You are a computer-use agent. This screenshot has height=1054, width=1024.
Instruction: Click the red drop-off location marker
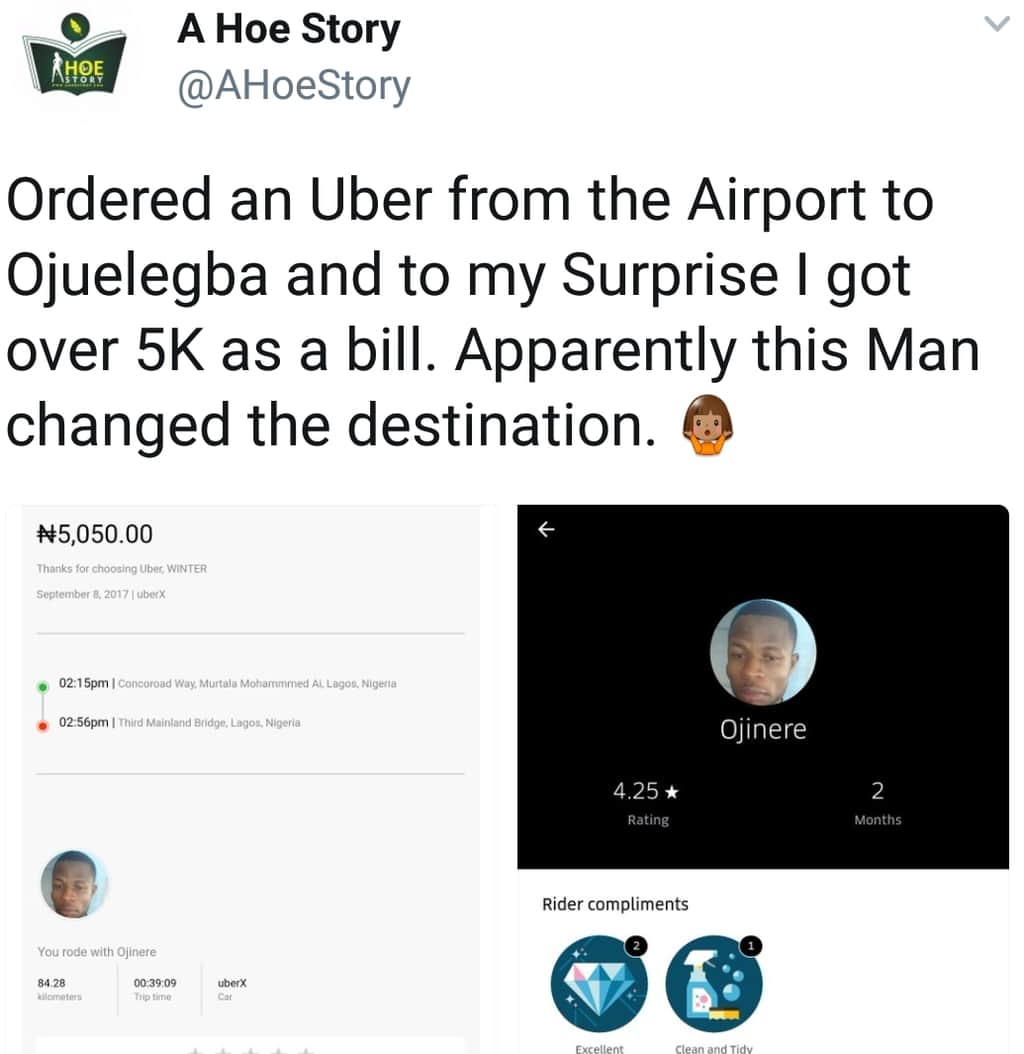[x=43, y=725]
